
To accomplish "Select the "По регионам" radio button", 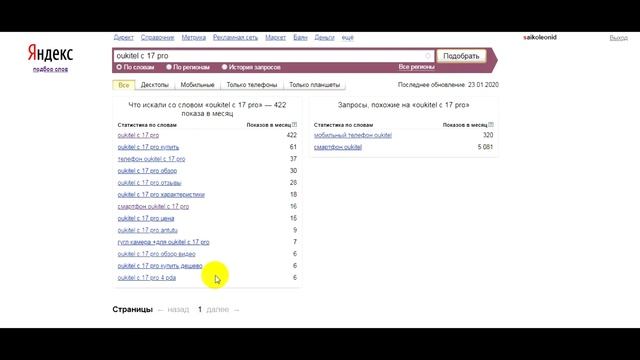I will pos(169,67).
